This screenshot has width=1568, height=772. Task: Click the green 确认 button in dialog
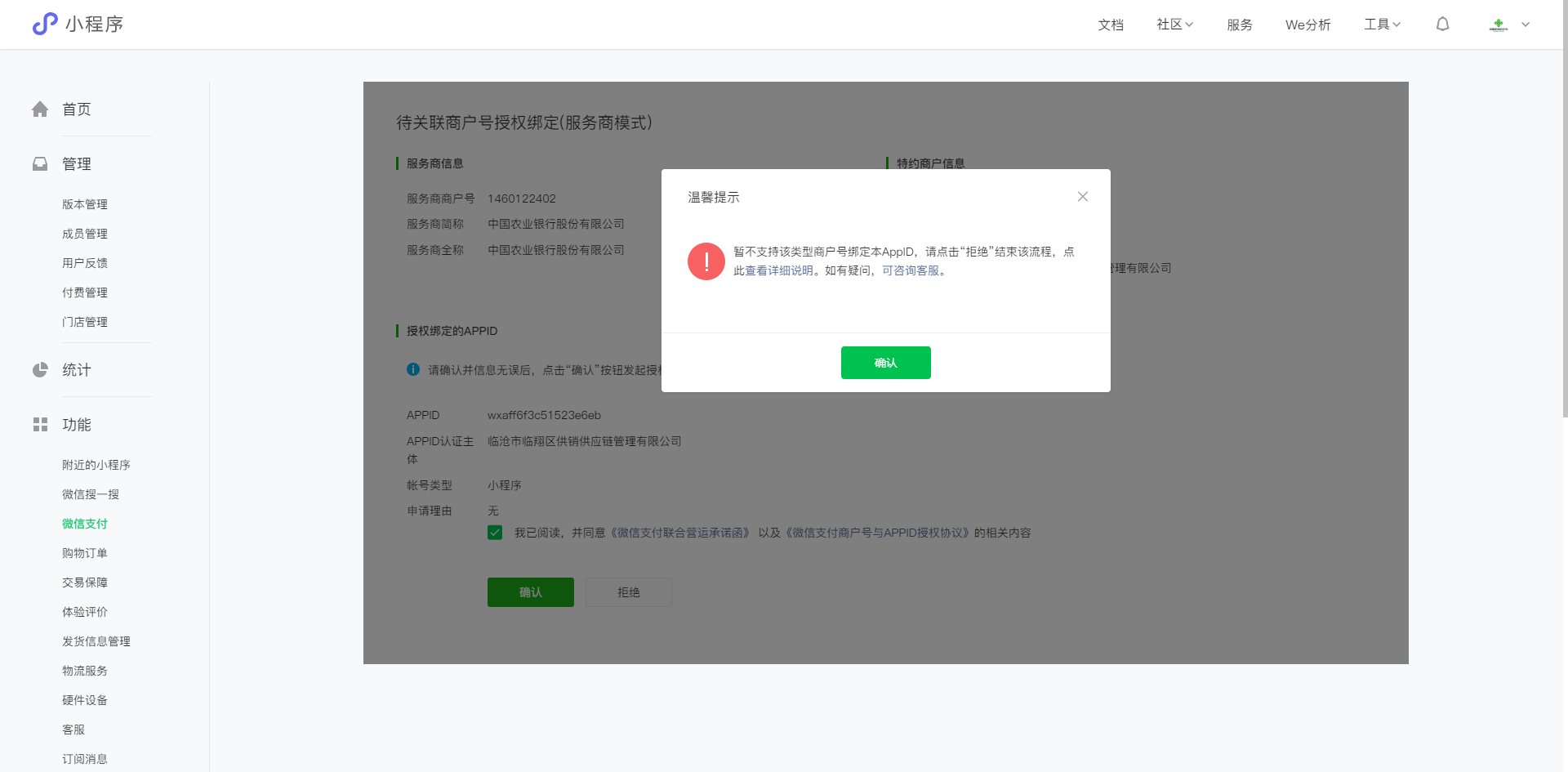pyautogui.click(x=886, y=363)
